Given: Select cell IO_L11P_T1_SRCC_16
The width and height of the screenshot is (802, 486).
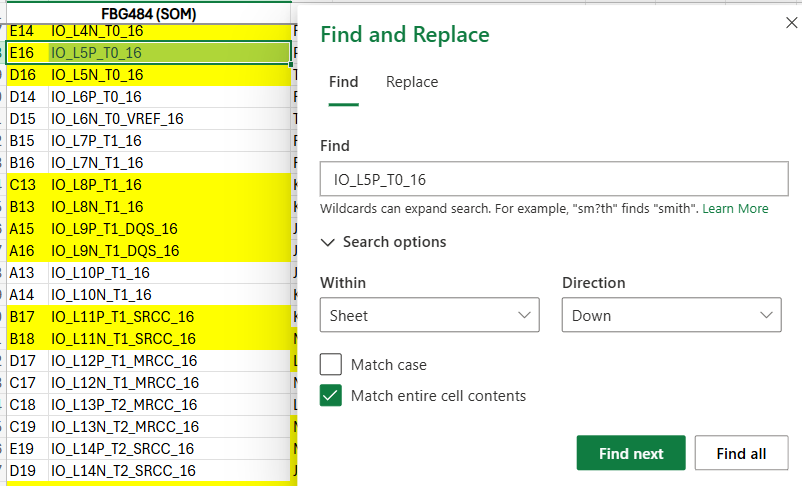Looking at the screenshot, I should click(169, 317).
